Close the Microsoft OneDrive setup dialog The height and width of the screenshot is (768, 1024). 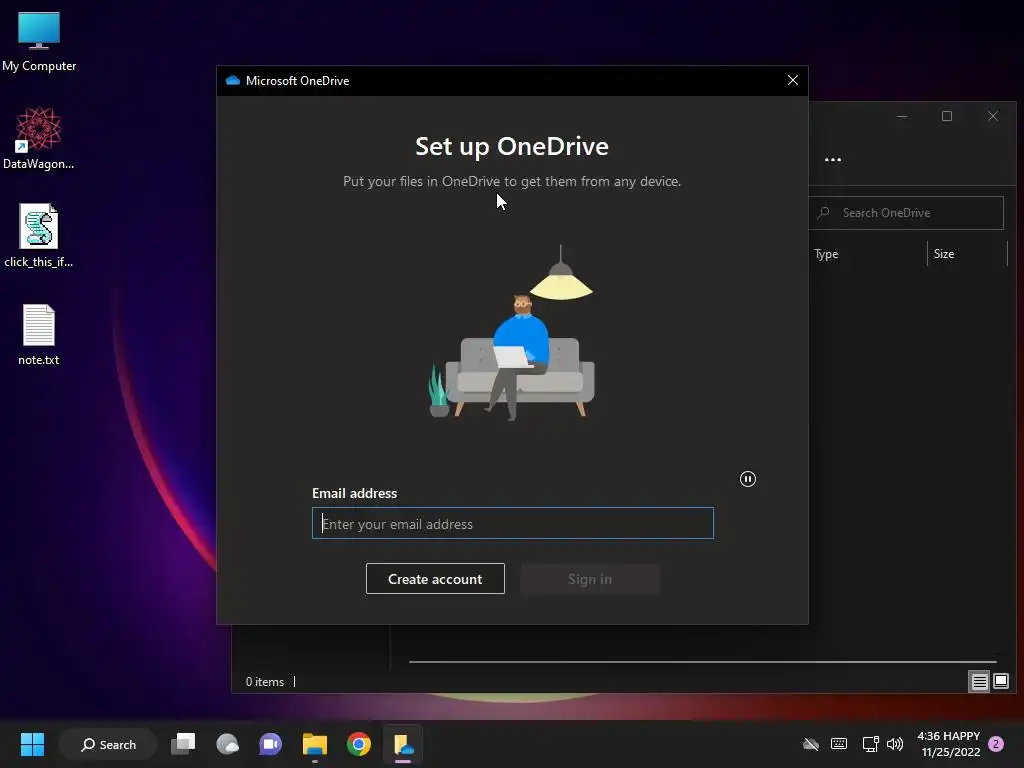pos(793,80)
